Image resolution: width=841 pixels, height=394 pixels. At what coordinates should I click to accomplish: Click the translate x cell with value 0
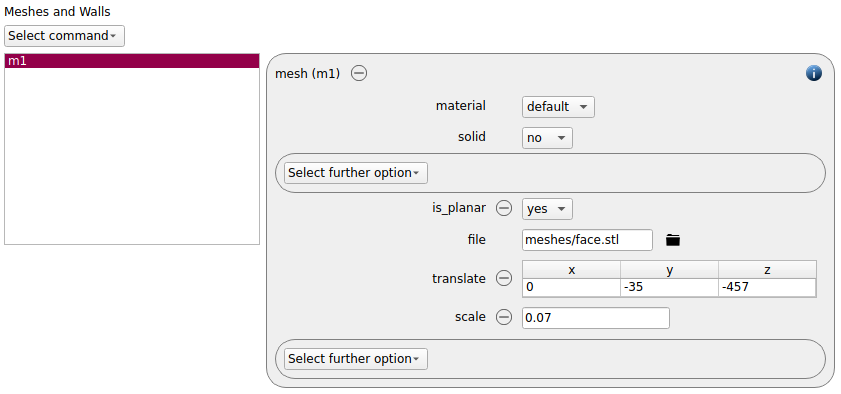(571, 287)
